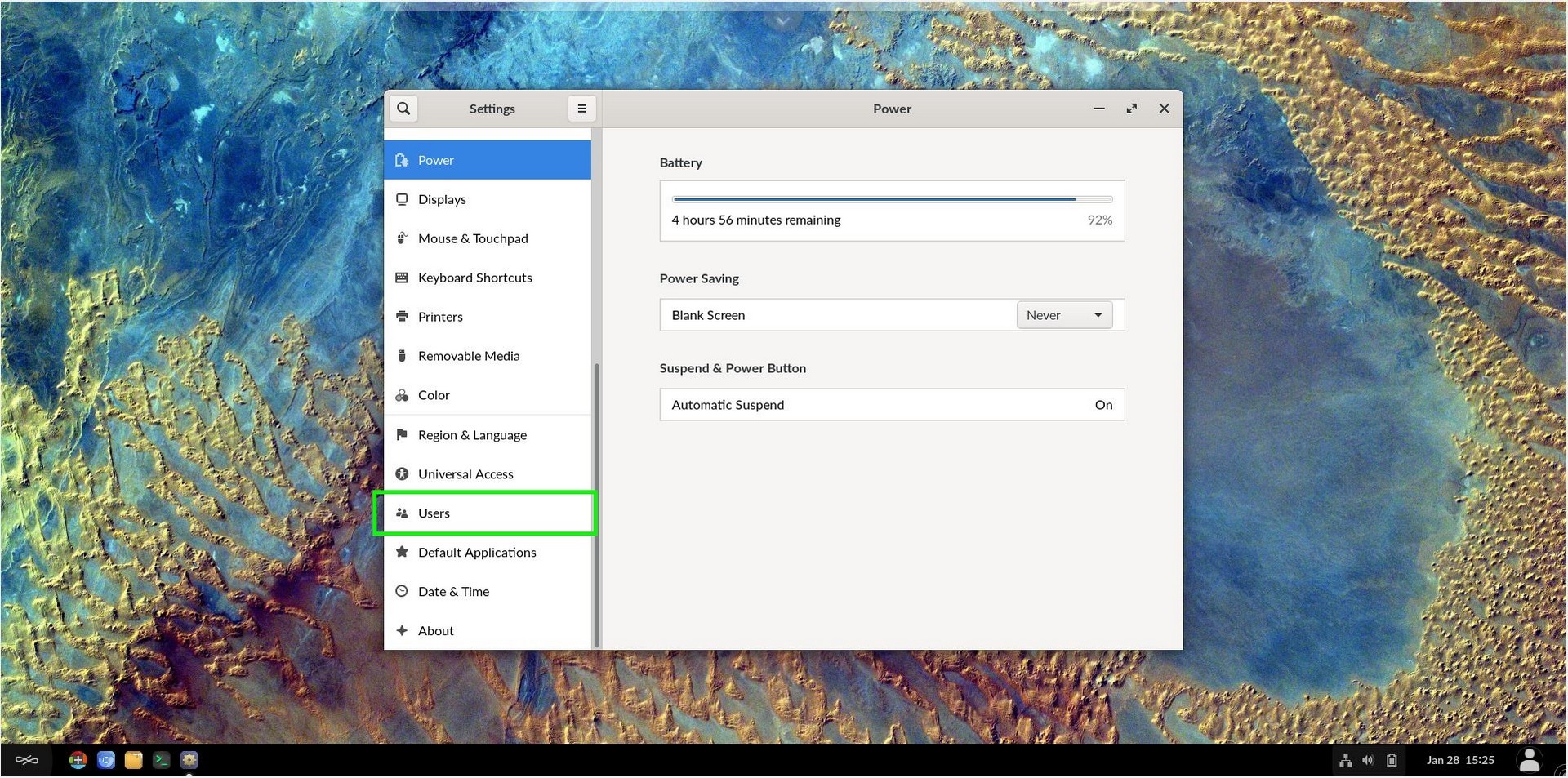Click the Color panel icon
This screenshot has height=778, width=1568.
[x=402, y=395]
